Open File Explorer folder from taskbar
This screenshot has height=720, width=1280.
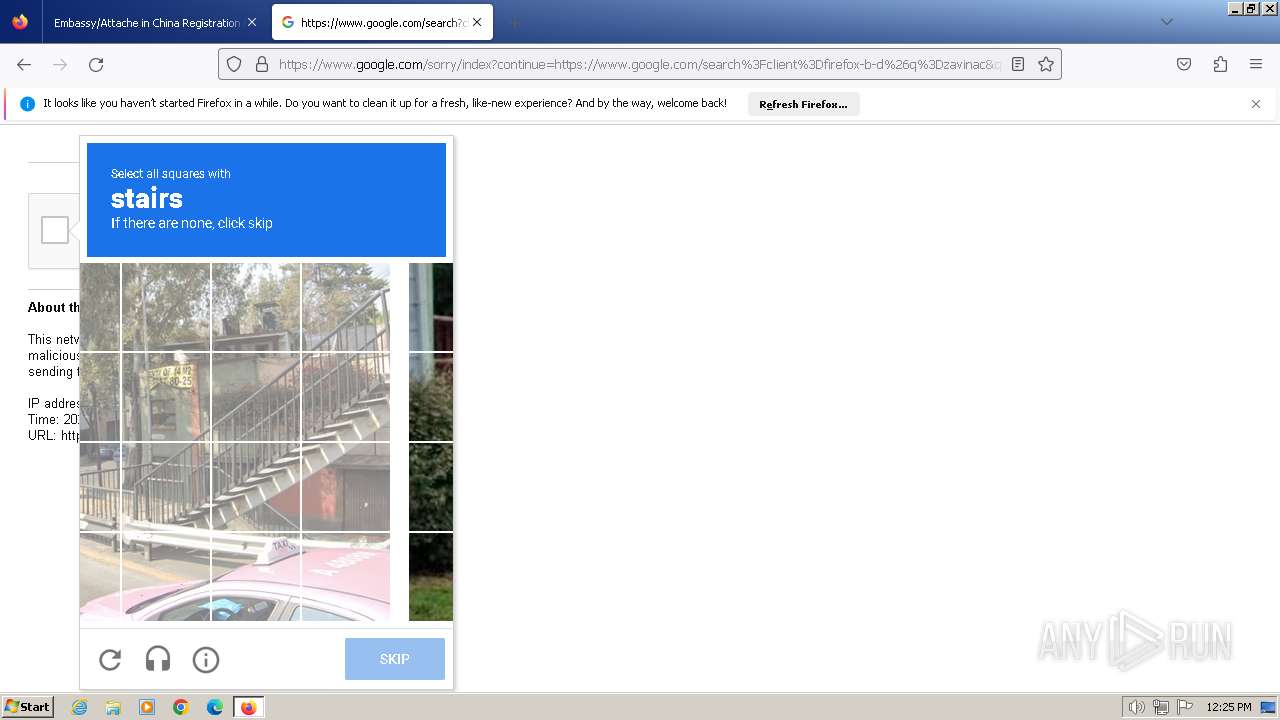[113, 707]
